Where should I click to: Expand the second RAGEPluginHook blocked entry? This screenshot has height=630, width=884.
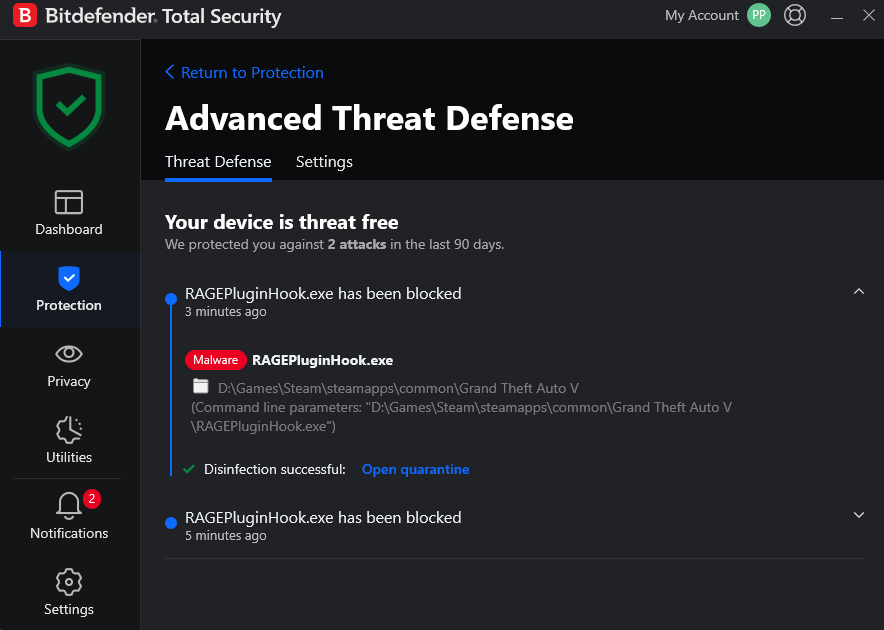click(x=858, y=515)
